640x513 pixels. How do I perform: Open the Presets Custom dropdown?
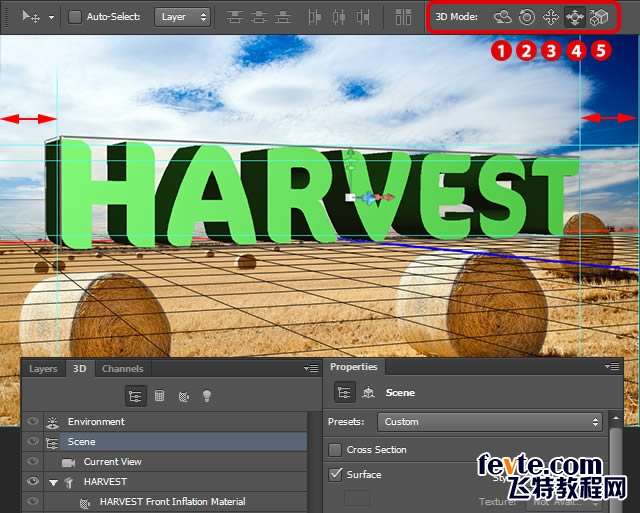(x=490, y=422)
